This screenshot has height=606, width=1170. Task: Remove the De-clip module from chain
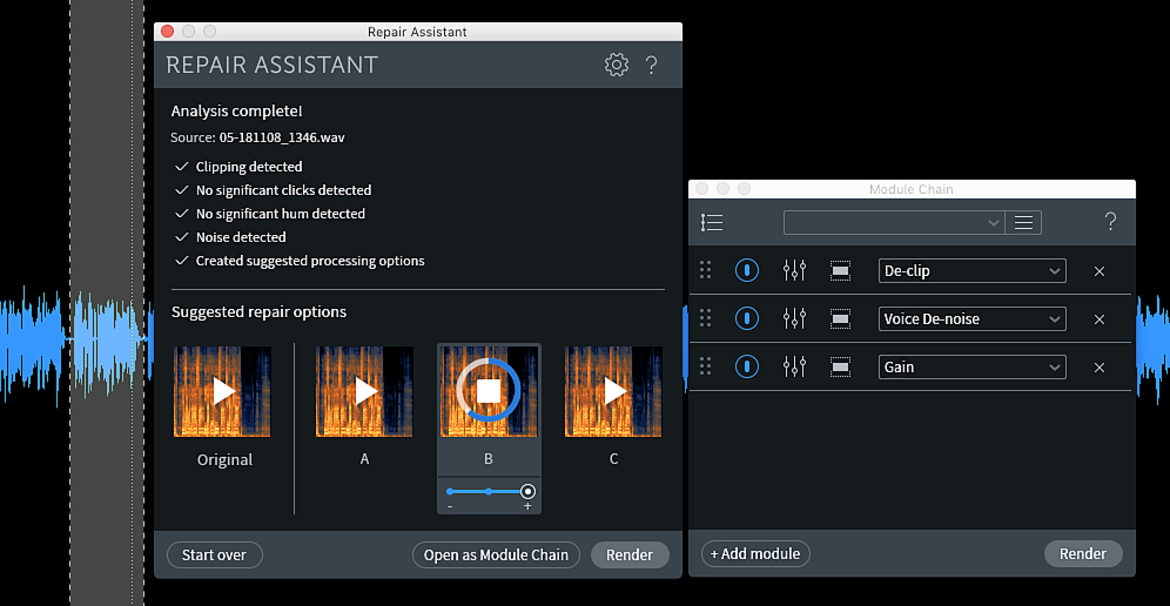[1099, 271]
